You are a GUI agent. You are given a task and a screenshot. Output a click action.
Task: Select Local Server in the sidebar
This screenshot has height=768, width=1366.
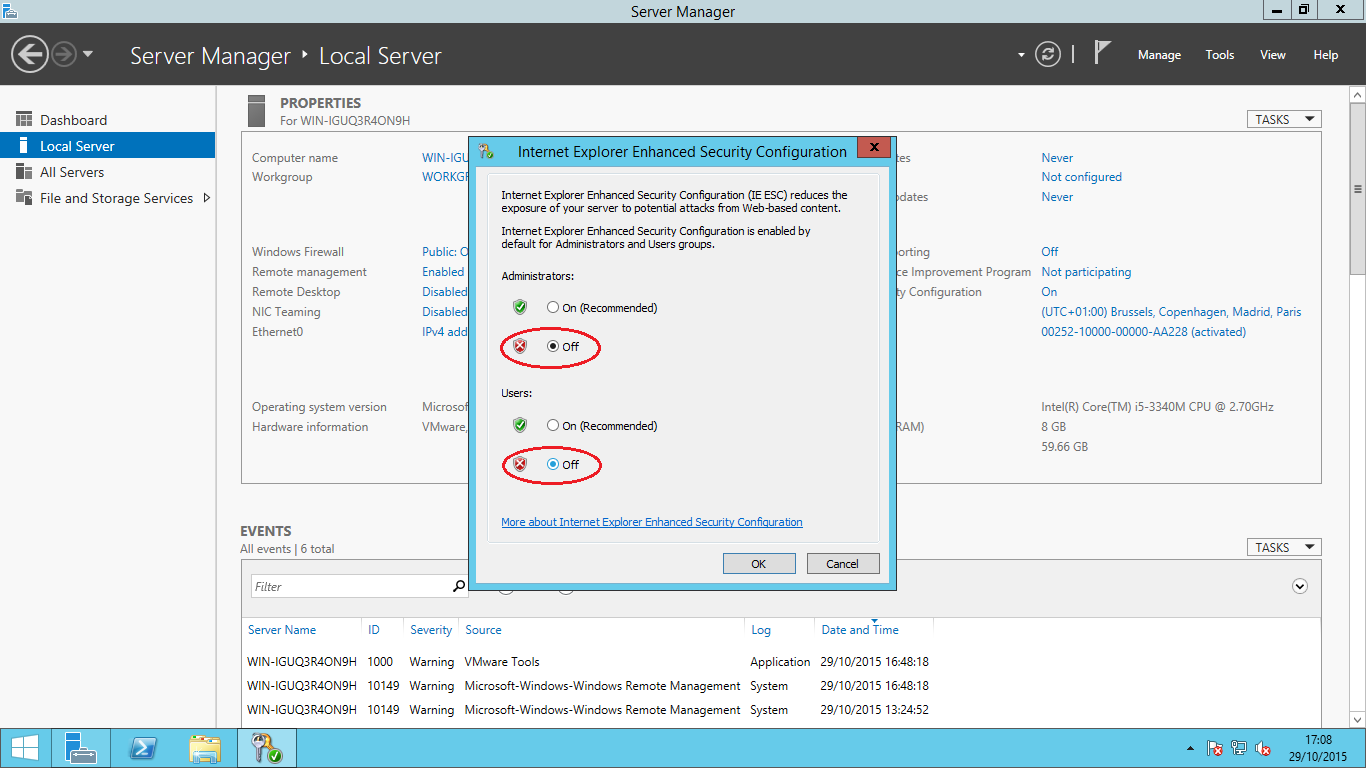coord(107,146)
